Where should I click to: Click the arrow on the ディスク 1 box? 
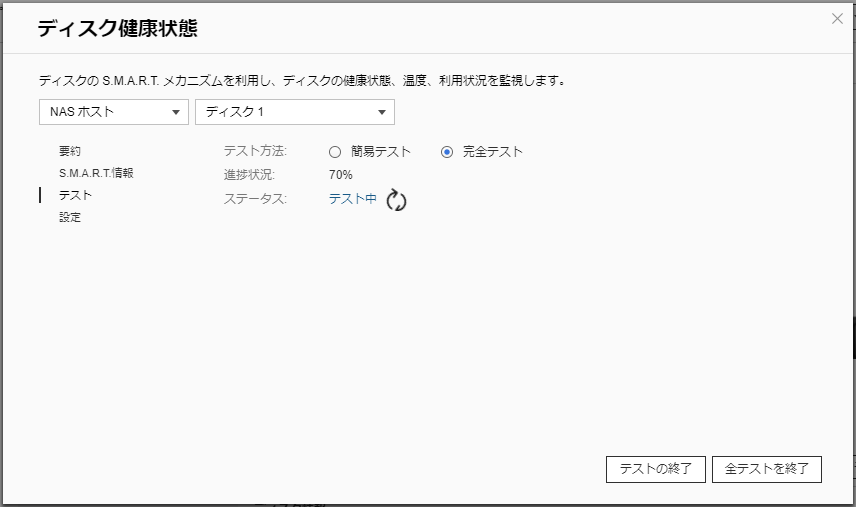coord(382,112)
